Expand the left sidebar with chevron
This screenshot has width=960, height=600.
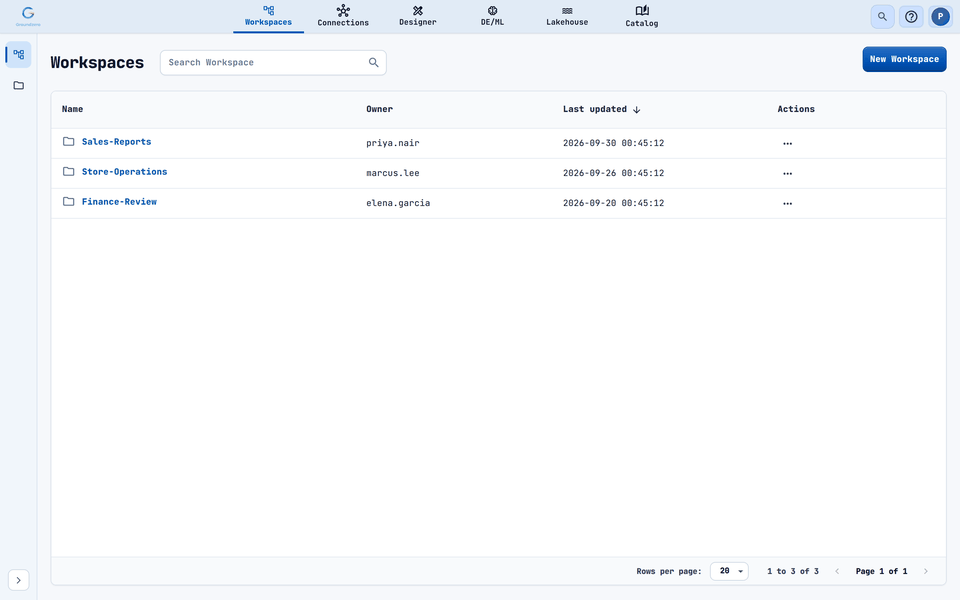pos(18,580)
